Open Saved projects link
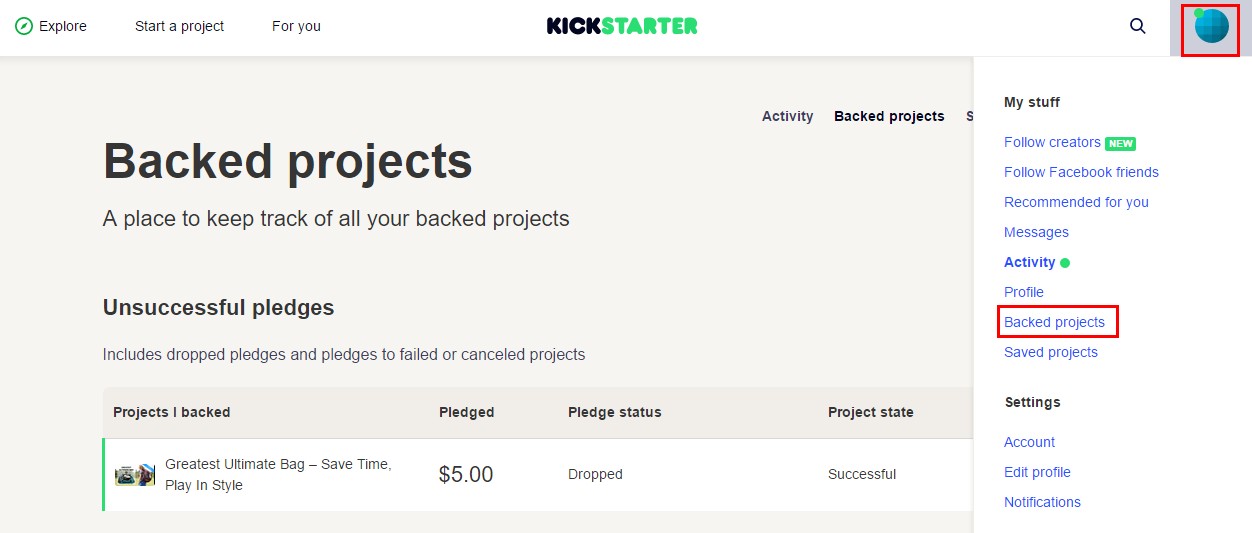 coord(1051,352)
